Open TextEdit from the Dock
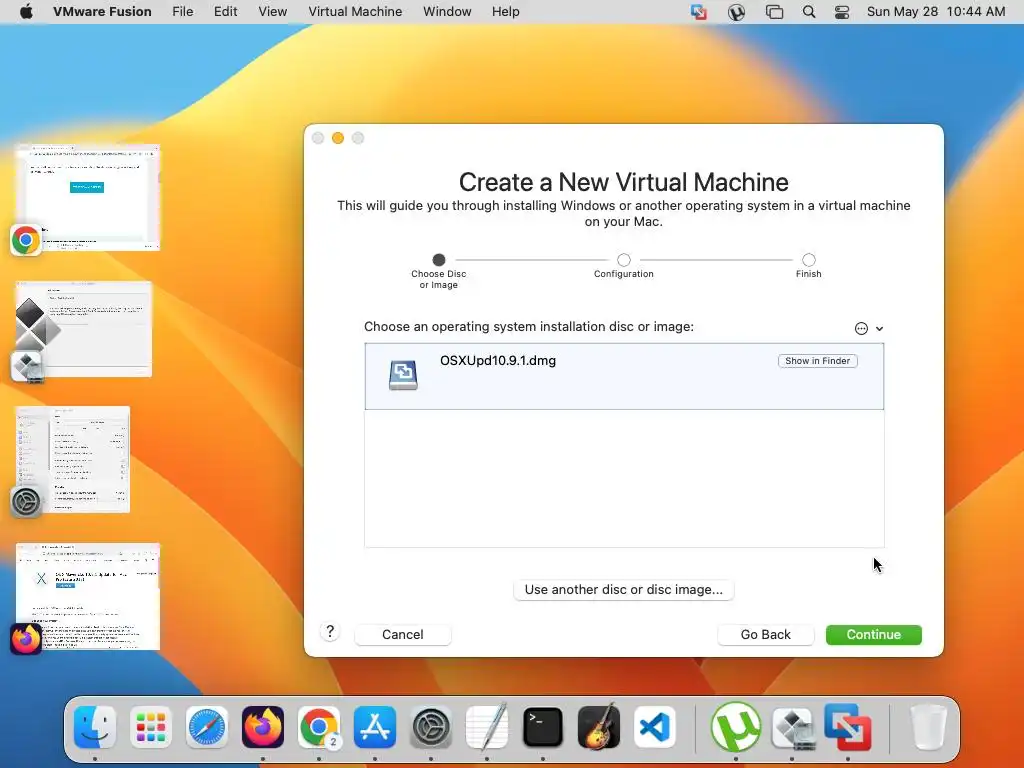1024x768 pixels. (x=487, y=727)
